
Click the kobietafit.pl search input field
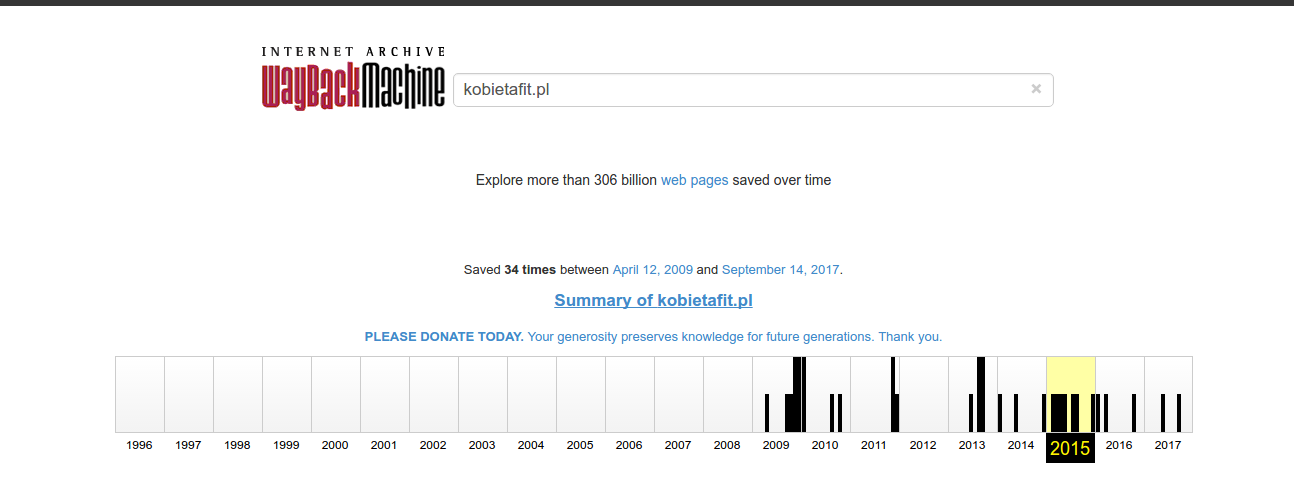pos(740,90)
